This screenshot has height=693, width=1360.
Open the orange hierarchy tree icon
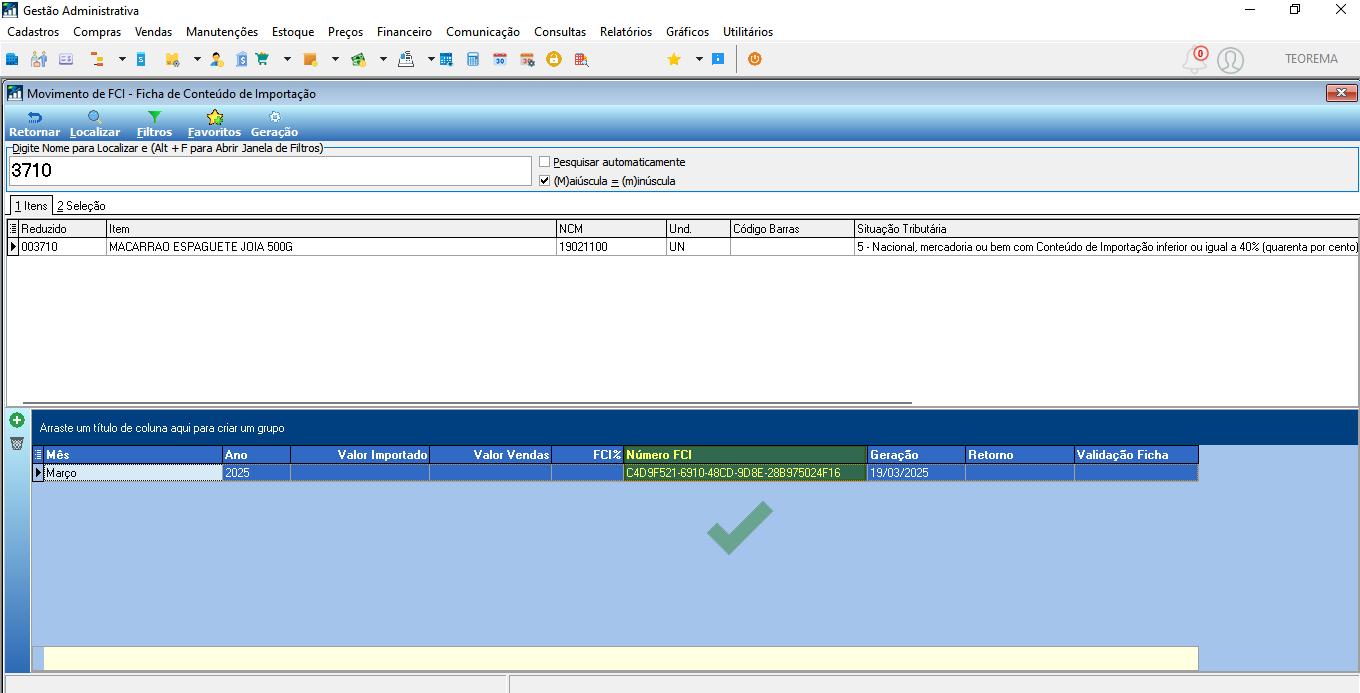tap(97, 59)
